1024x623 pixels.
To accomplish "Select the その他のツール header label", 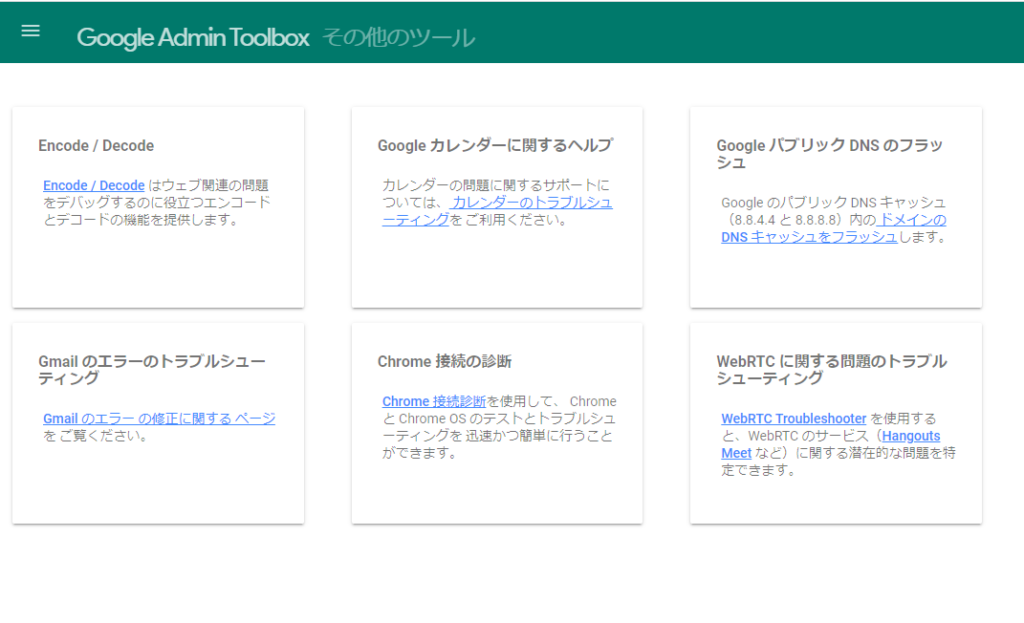I will [397, 37].
